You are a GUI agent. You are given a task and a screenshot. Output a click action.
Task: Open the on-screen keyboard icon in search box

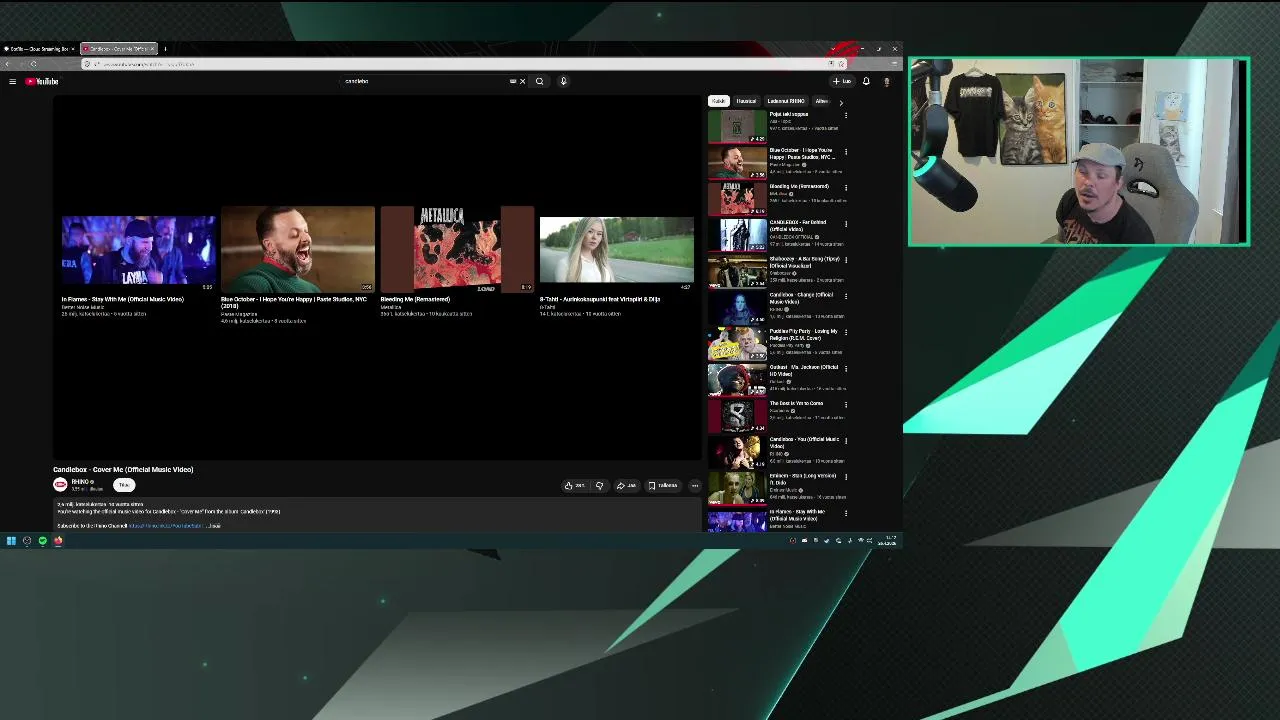coord(513,81)
